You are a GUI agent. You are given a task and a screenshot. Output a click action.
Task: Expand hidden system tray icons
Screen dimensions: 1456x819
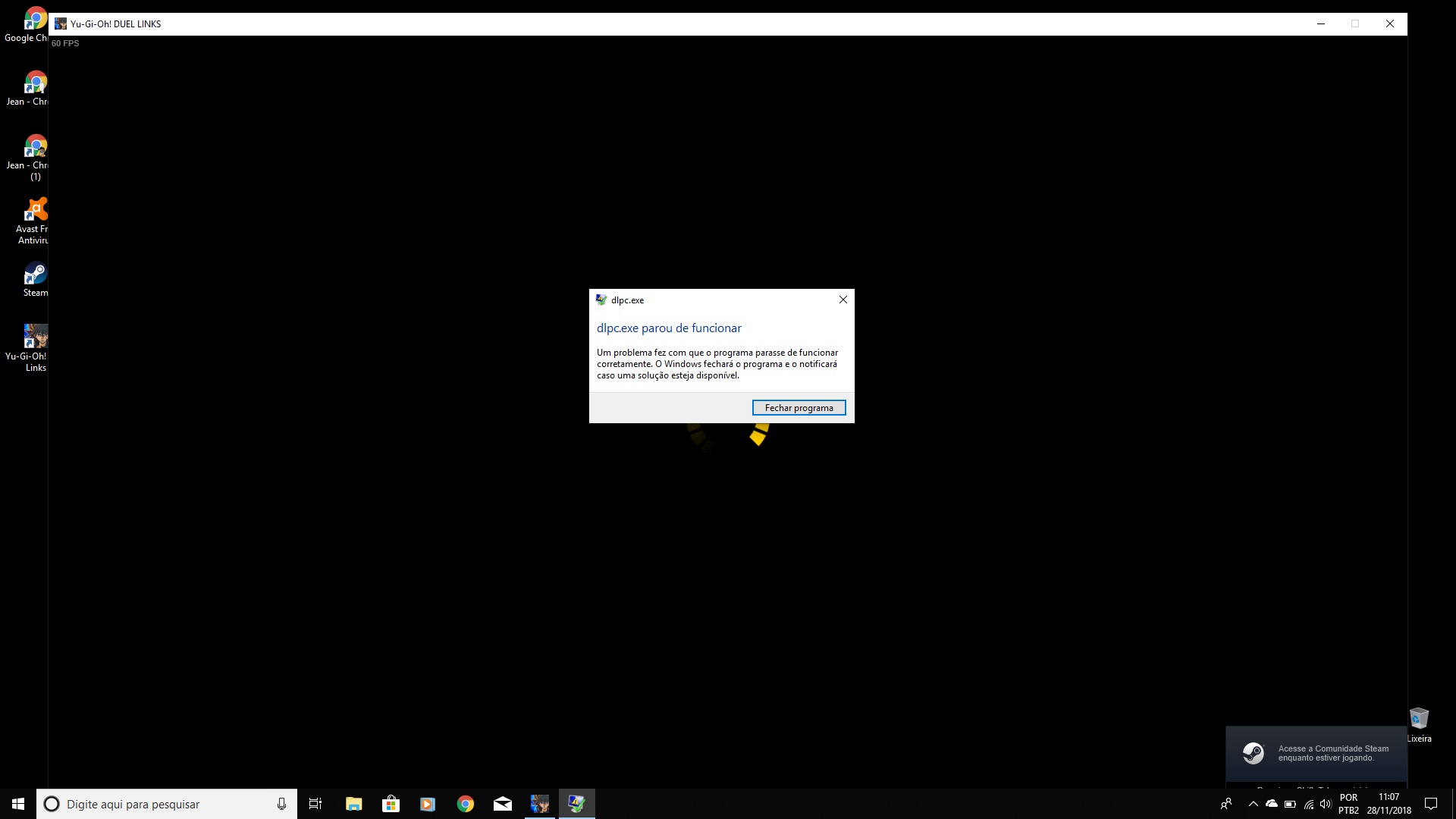coord(1253,804)
